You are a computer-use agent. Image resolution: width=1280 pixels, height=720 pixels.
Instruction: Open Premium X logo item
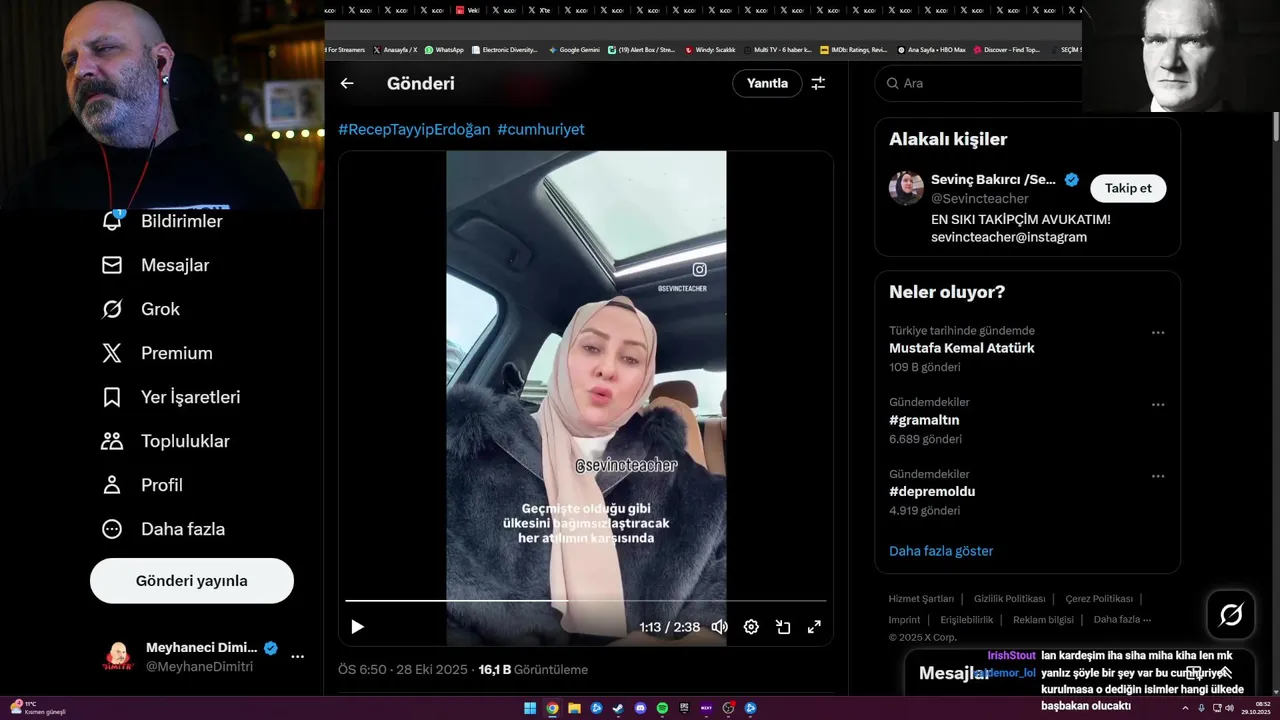[x=112, y=353]
